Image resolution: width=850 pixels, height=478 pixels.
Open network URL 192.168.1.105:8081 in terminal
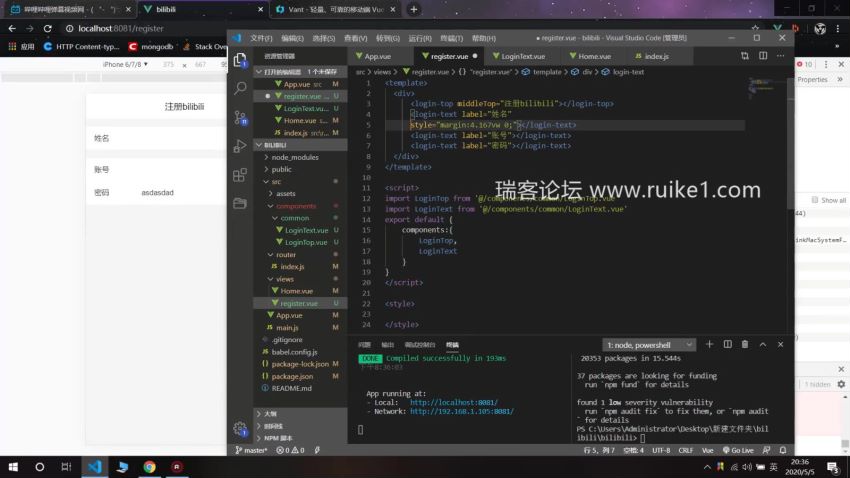pyautogui.click(x=462, y=411)
